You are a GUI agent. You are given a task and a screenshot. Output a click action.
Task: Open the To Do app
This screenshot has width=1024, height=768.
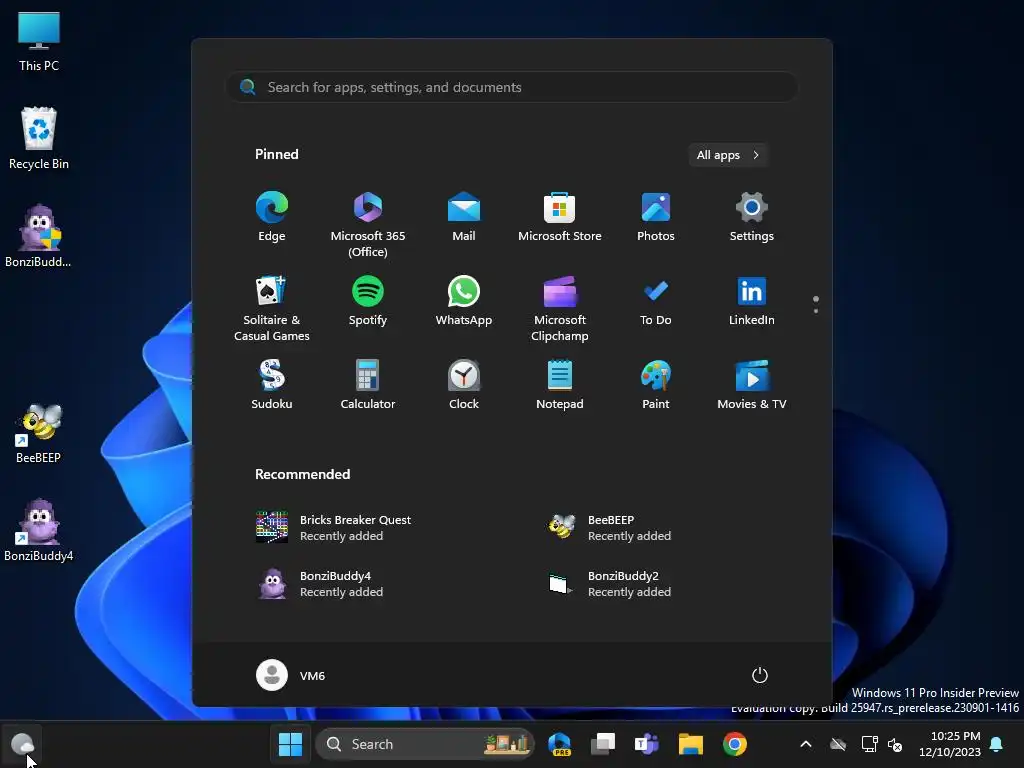(x=656, y=301)
